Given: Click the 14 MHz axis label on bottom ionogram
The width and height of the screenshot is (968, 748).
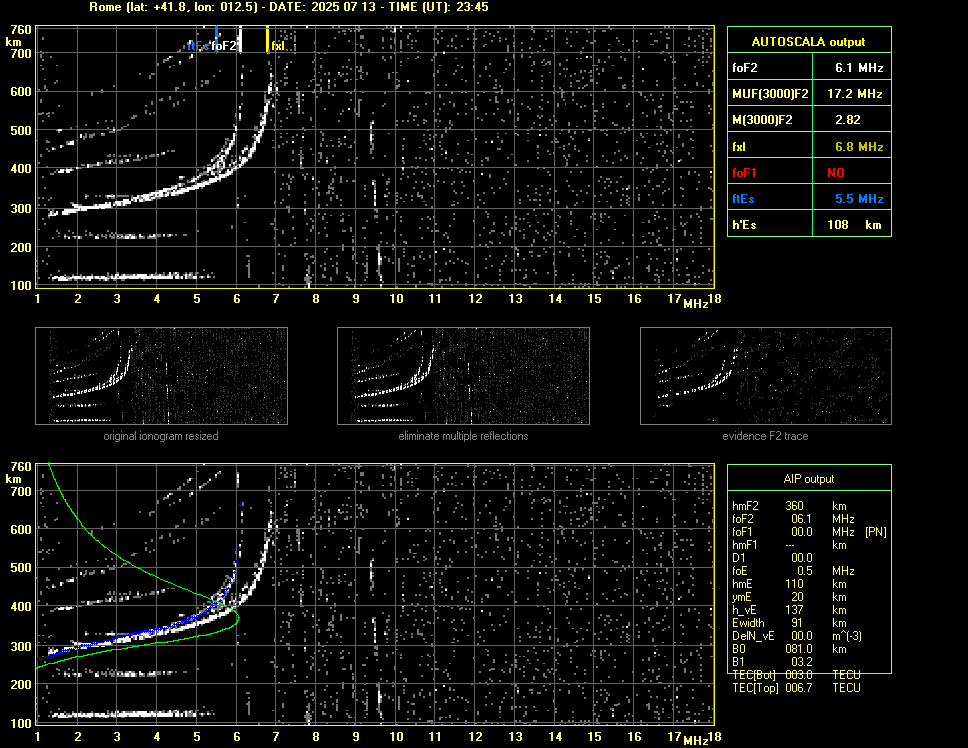Looking at the screenshot, I should [x=555, y=736].
